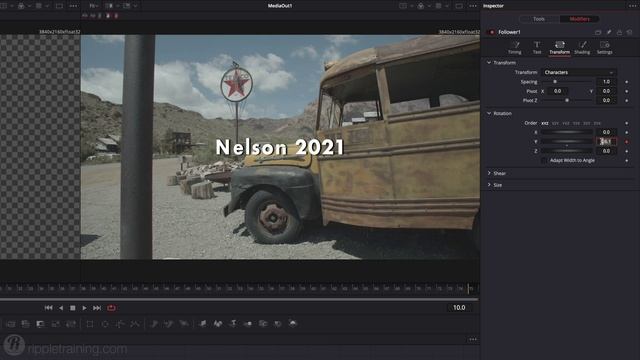Open the Inspector three-dot options menu
This screenshot has width=640, height=360.
tap(633, 6)
